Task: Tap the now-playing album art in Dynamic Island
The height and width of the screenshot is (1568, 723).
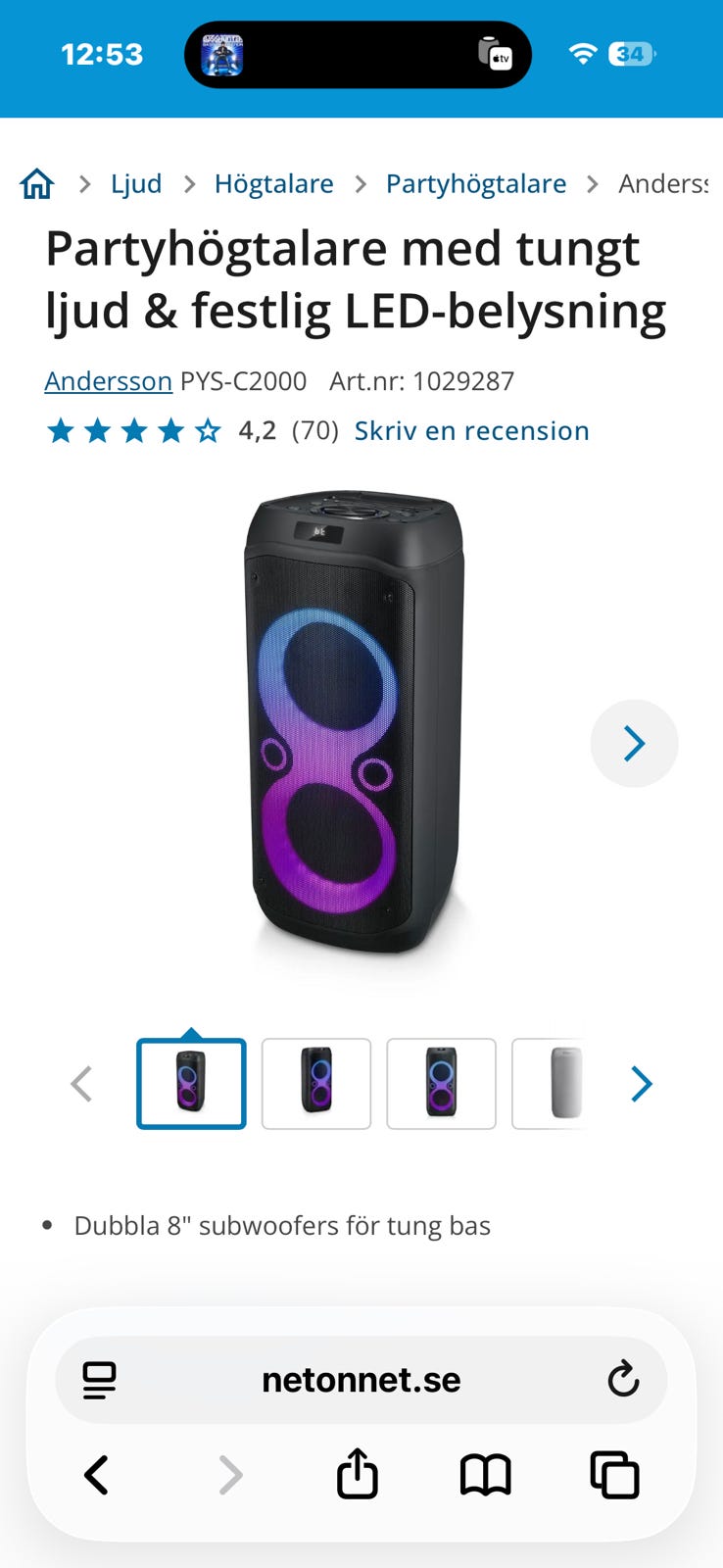Action: tap(222, 55)
